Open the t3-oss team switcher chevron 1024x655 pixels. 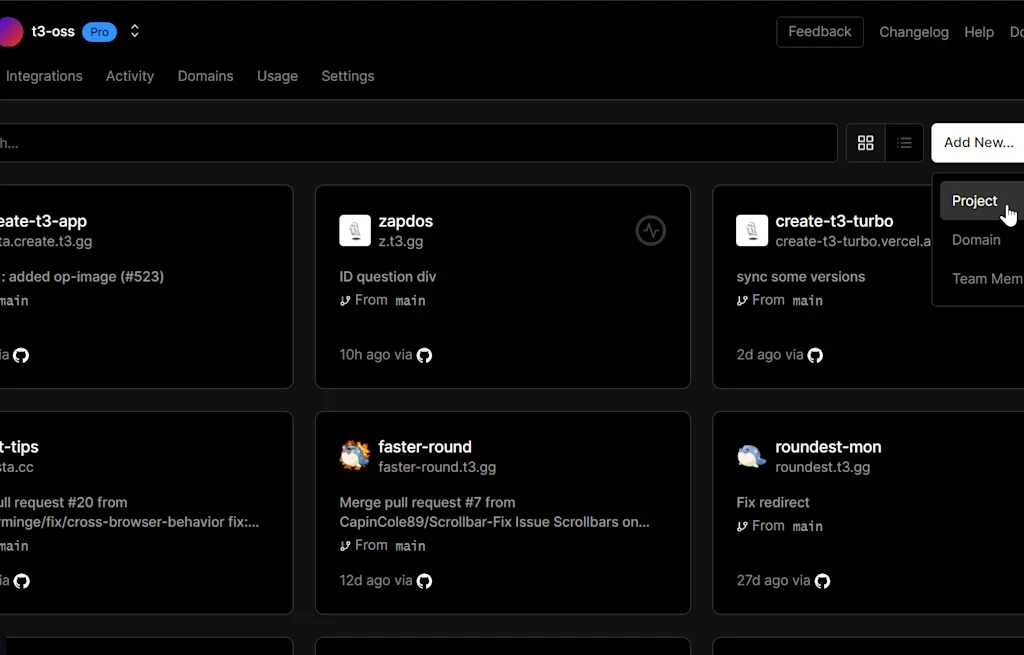135,31
